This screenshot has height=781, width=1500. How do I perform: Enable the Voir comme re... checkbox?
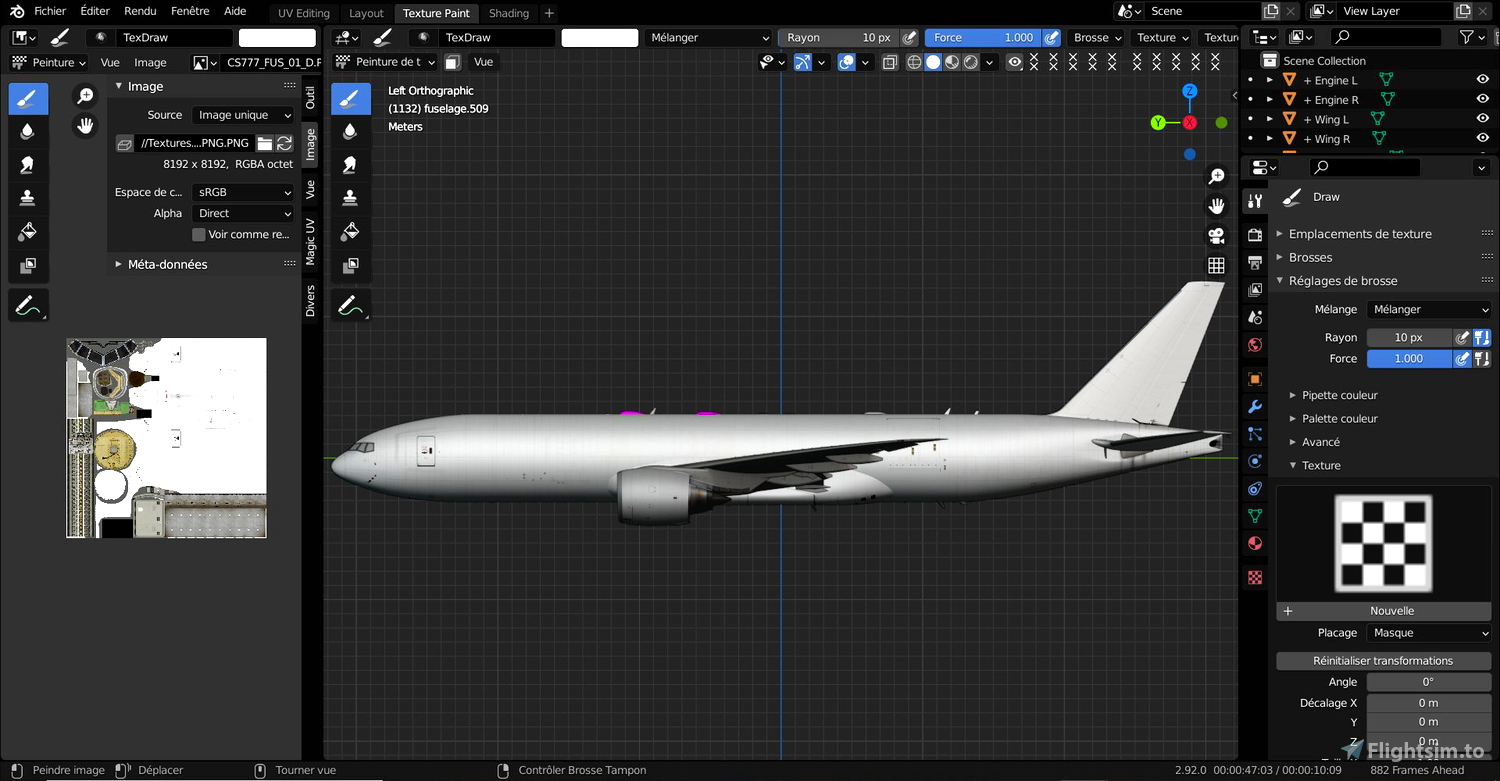coord(197,234)
